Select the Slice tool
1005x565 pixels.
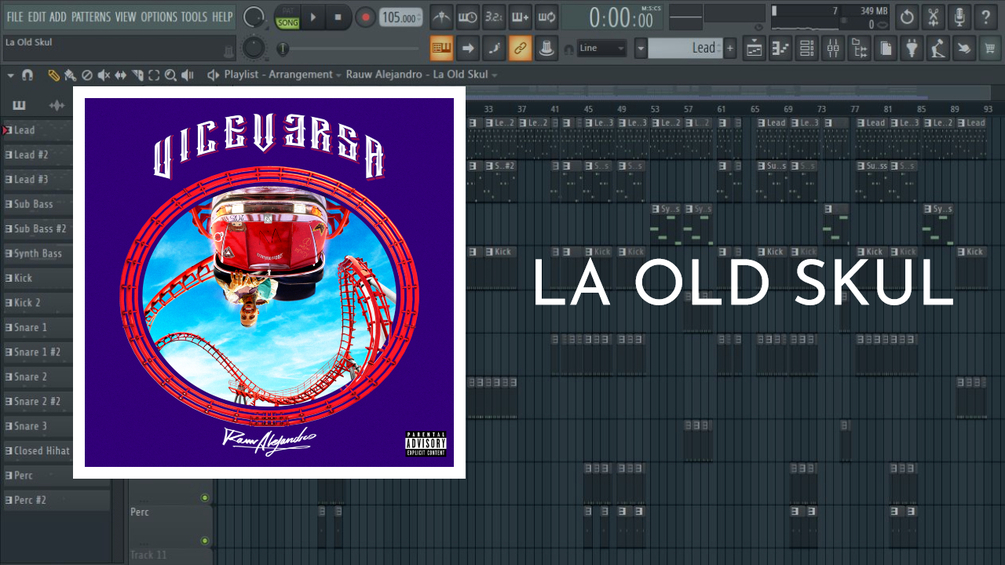pos(137,76)
